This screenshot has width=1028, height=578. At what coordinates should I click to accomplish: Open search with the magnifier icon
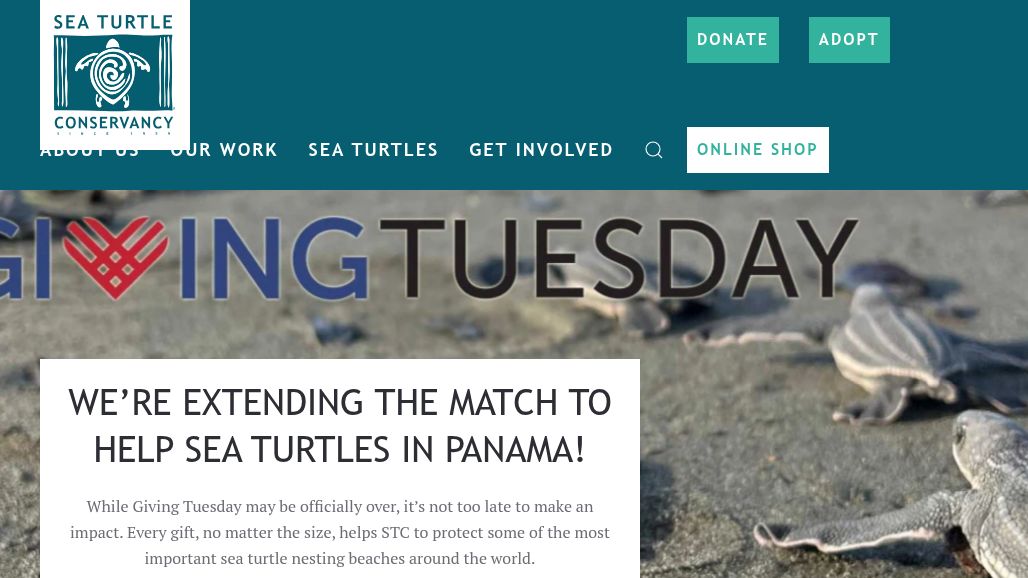tap(654, 150)
